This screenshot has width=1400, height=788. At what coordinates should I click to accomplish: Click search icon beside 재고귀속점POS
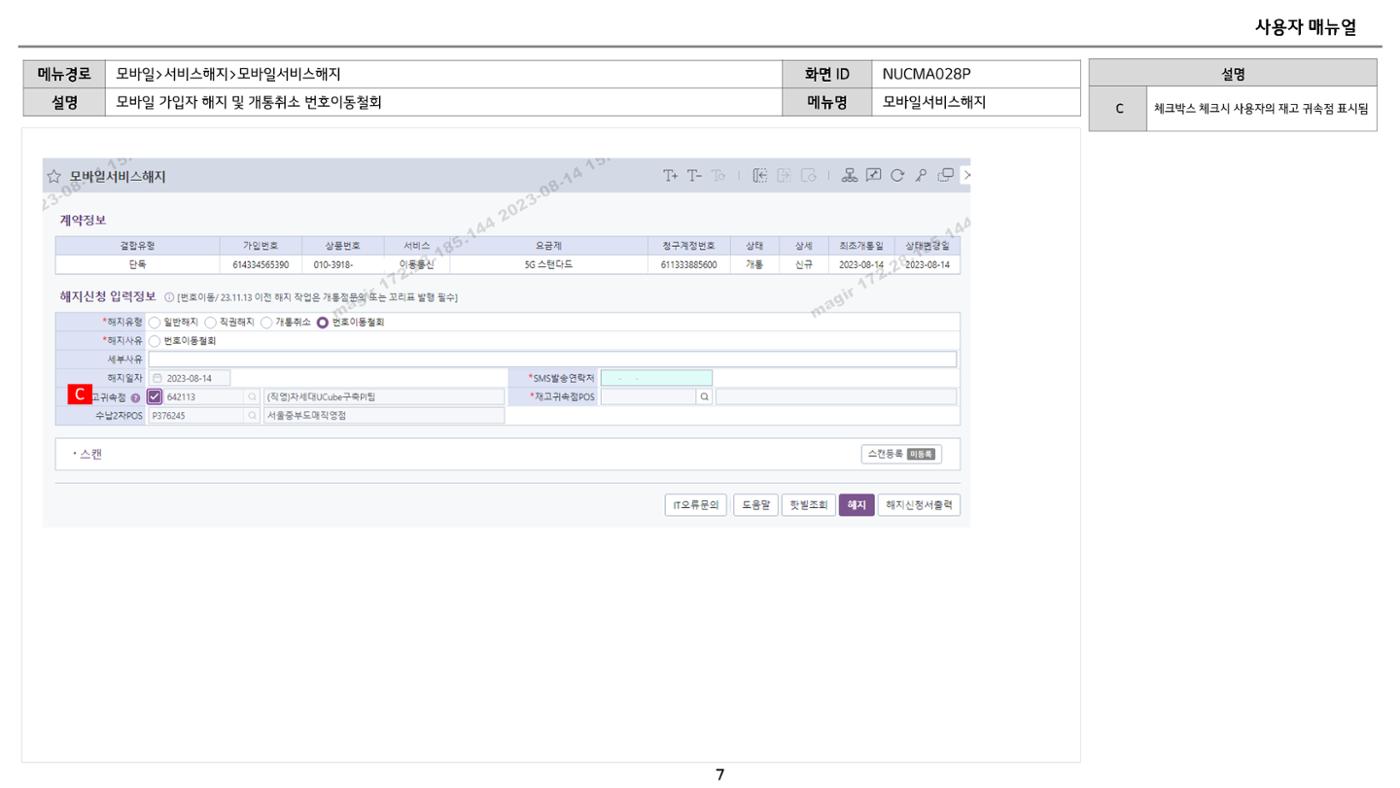click(x=704, y=397)
